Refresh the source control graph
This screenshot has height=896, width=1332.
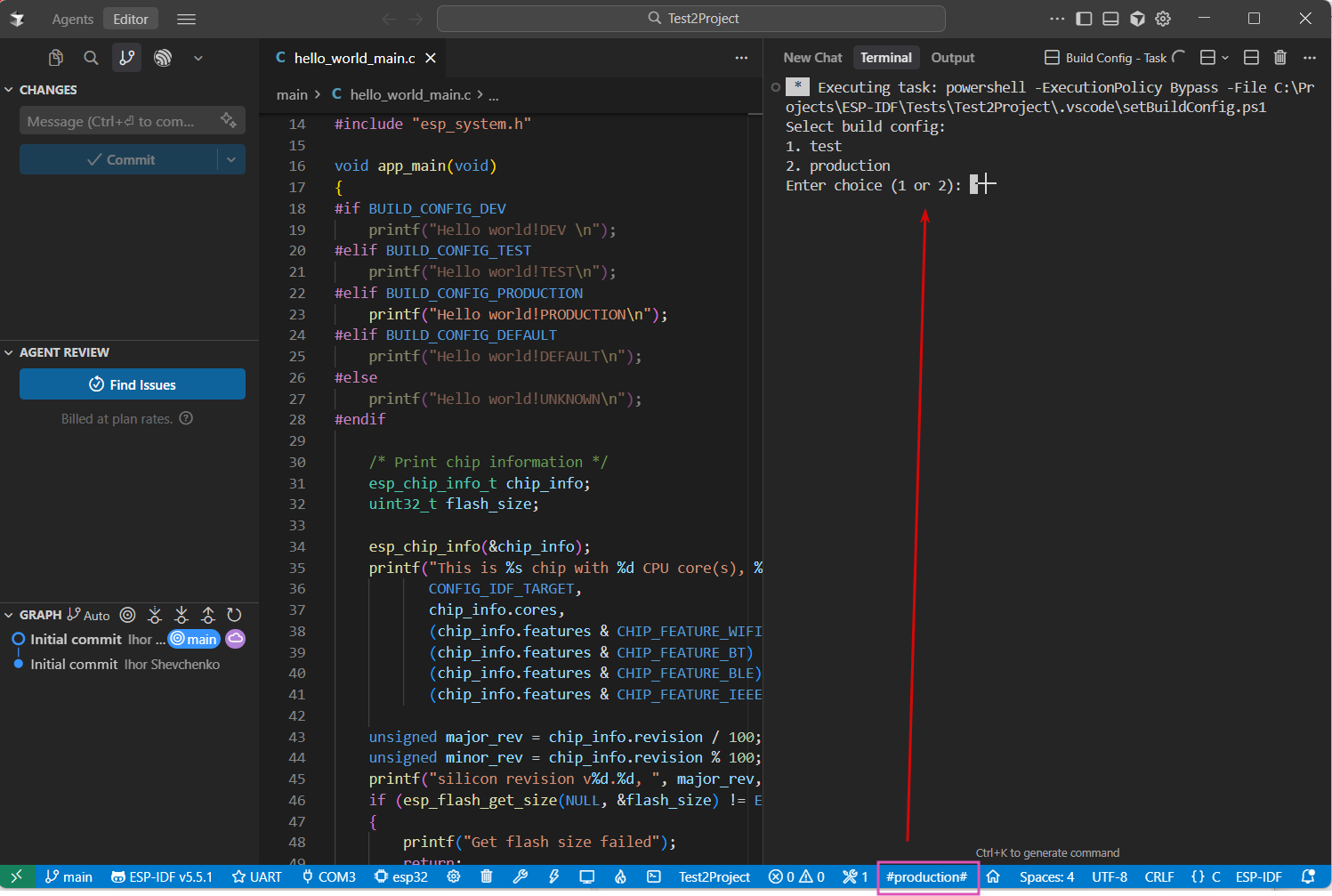pyautogui.click(x=234, y=615)
